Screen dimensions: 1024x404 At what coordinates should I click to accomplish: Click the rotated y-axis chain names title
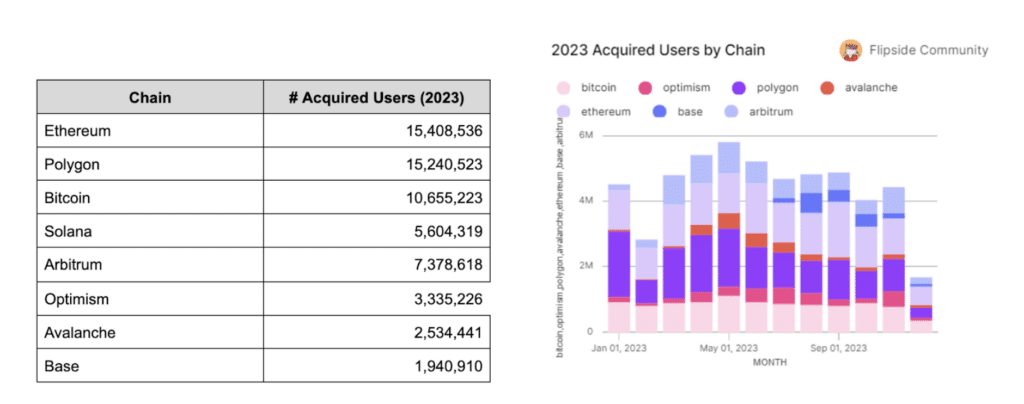coord(560,238)
